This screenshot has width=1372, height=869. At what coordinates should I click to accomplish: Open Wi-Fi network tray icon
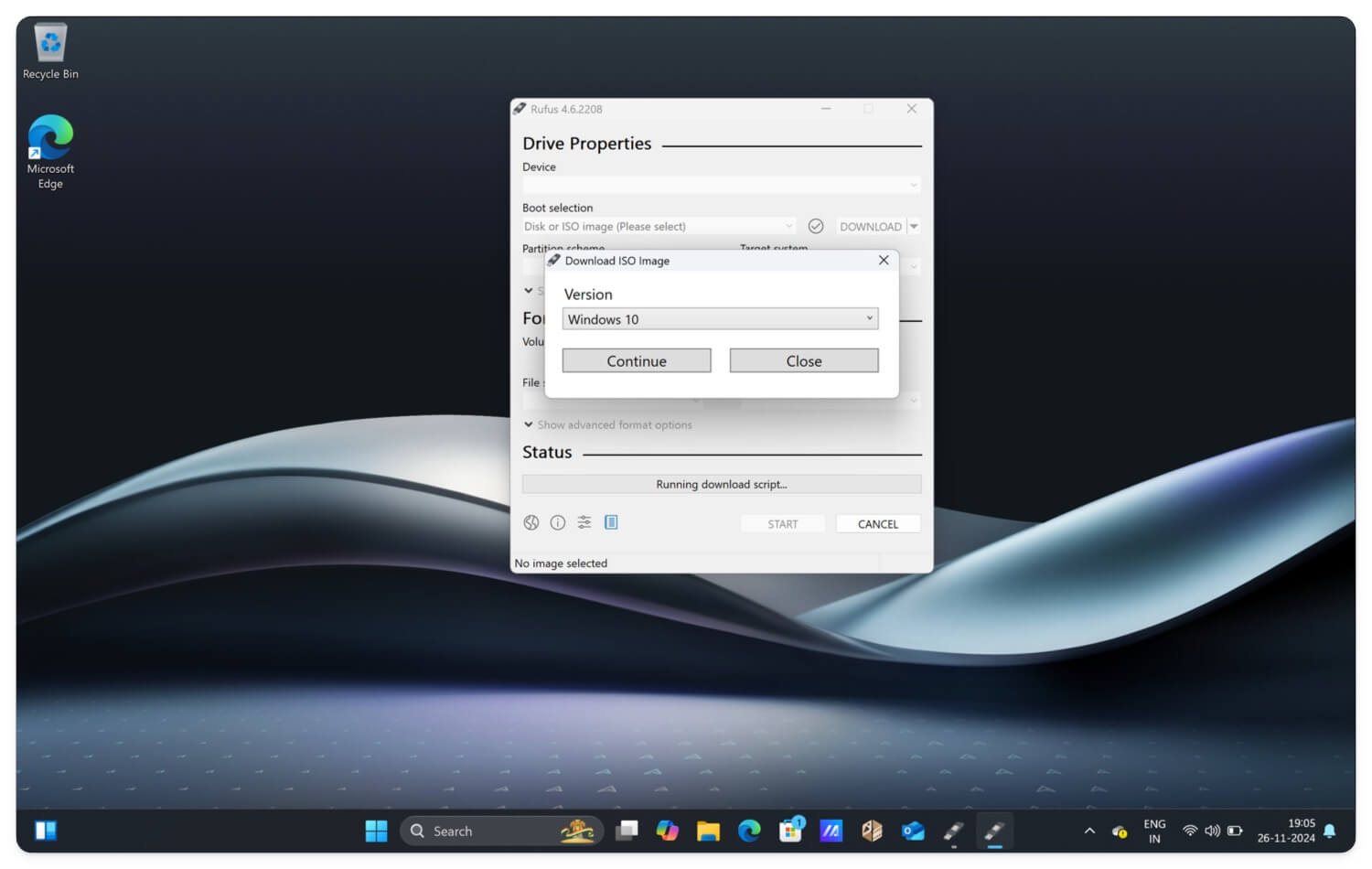(x=1190, y=831)
